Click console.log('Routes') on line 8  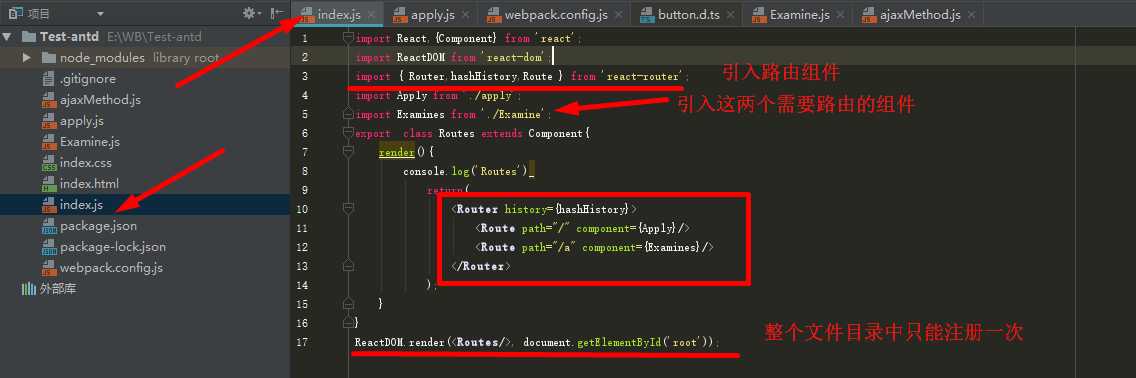pyautogui.click(x=466, y=172)
